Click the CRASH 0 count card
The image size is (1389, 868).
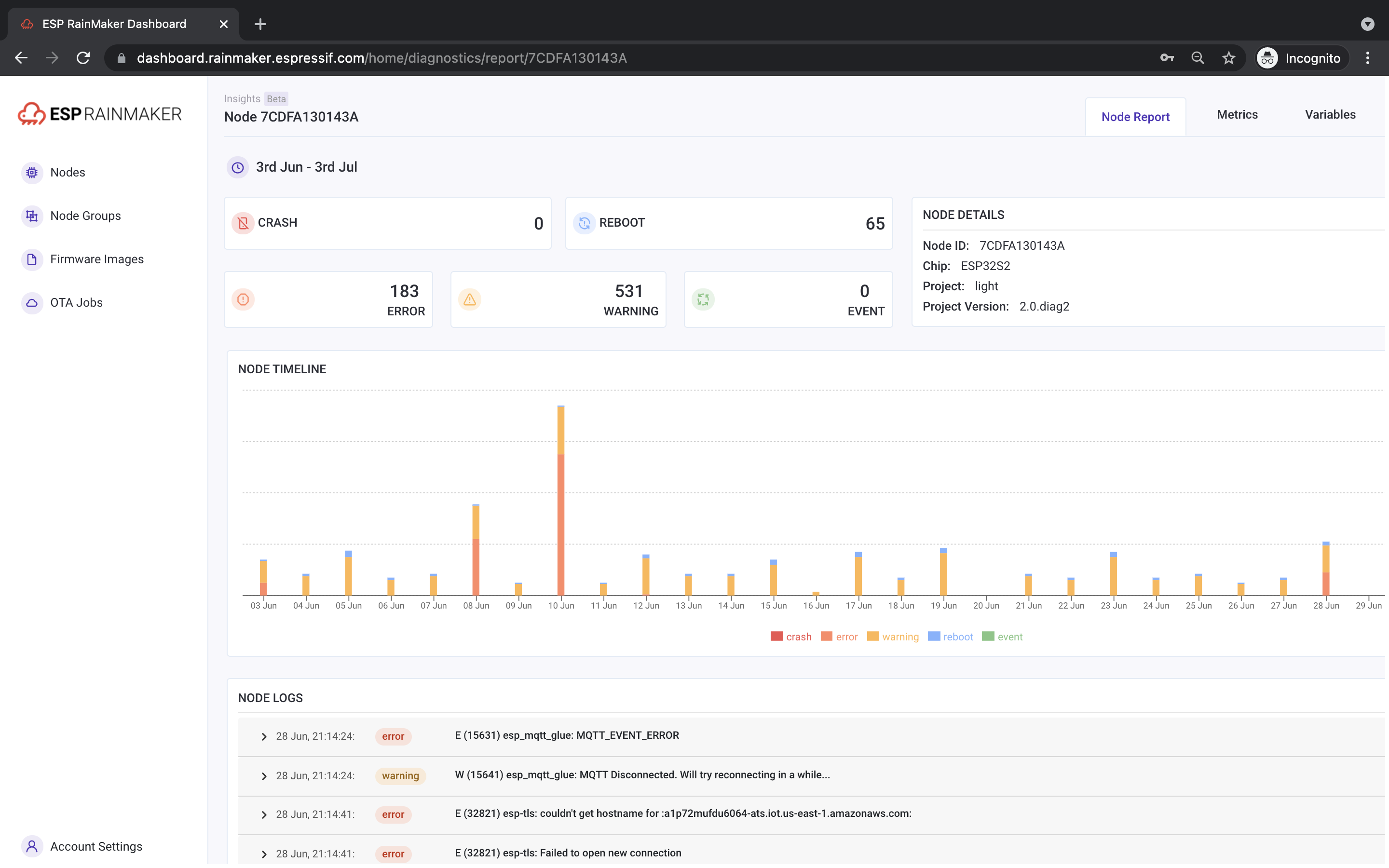click(387, 223)
